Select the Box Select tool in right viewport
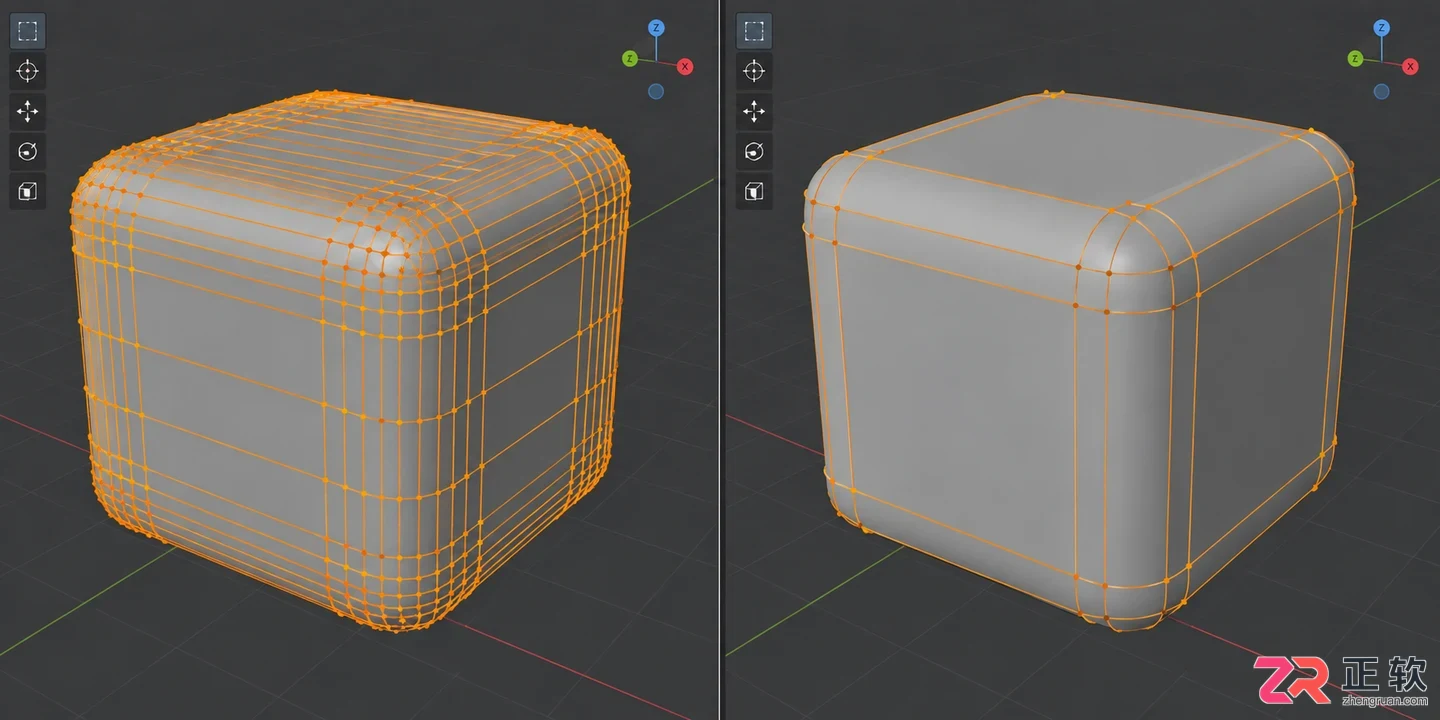The height and width of the screenshot is (720, 1440). coord(754,31)
